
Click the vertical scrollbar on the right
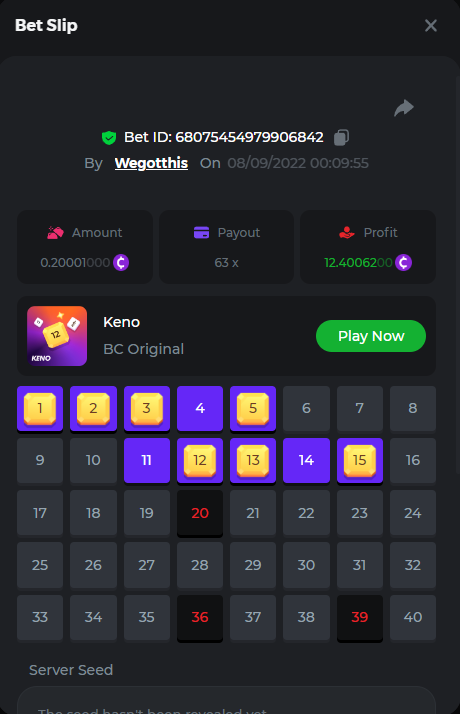point(457,275)
